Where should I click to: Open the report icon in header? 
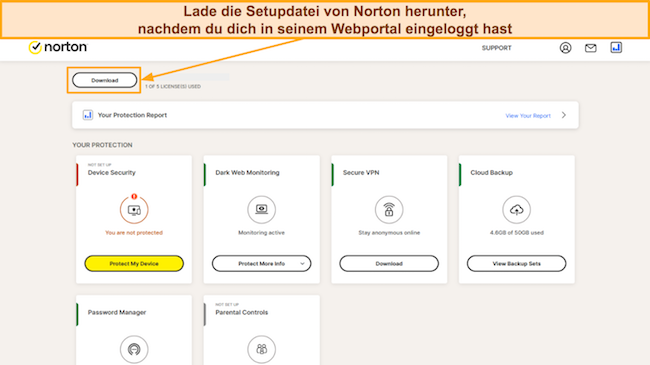pos(616,48)
